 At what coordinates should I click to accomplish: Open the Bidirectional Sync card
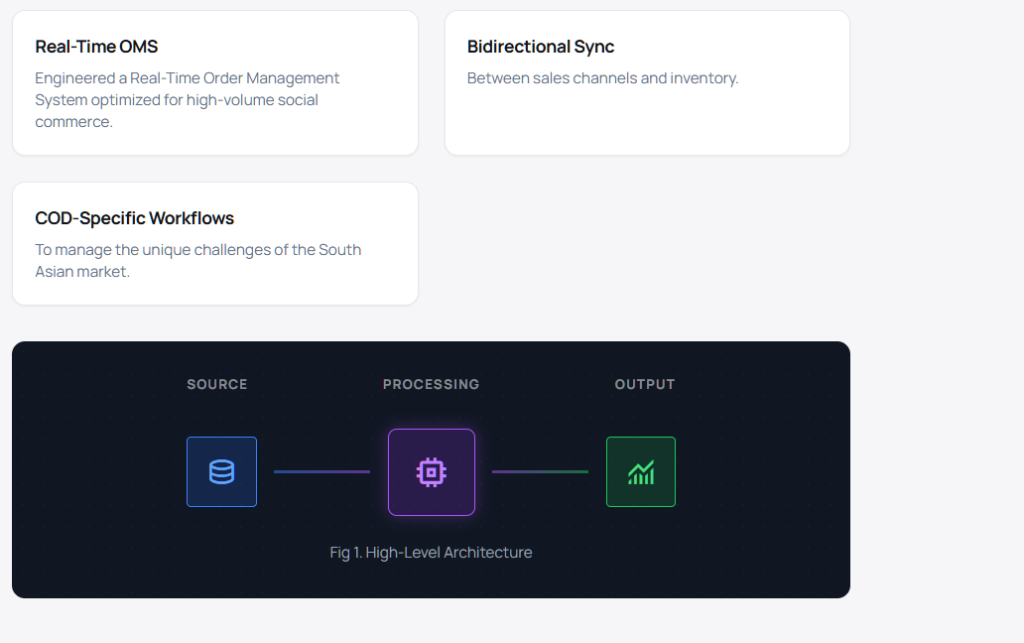click(647, 83)
